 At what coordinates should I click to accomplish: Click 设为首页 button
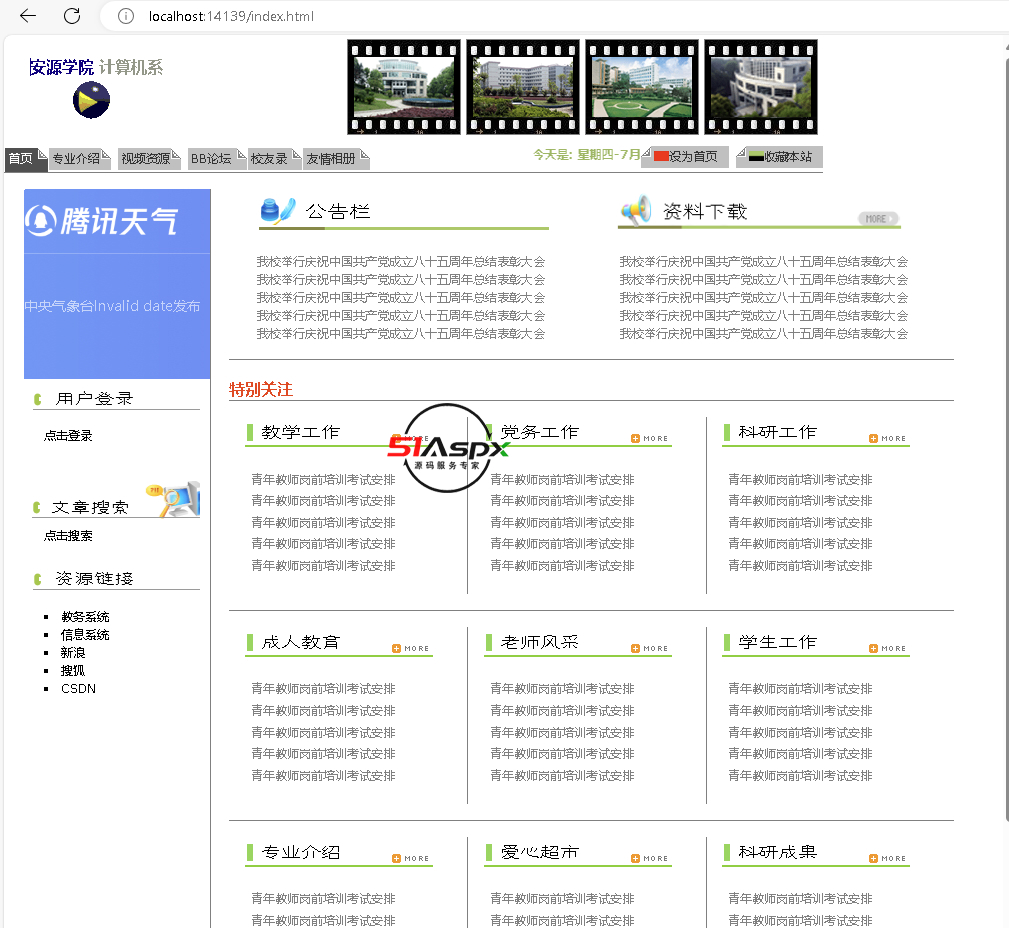point(687,156)
